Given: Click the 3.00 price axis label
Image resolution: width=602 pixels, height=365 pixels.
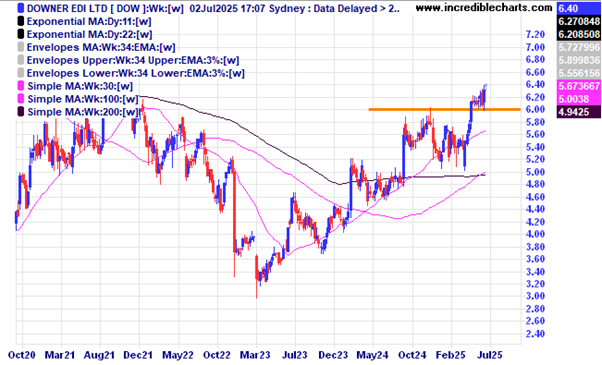Looking at the screenshot, I should click(x=535, y=296).
